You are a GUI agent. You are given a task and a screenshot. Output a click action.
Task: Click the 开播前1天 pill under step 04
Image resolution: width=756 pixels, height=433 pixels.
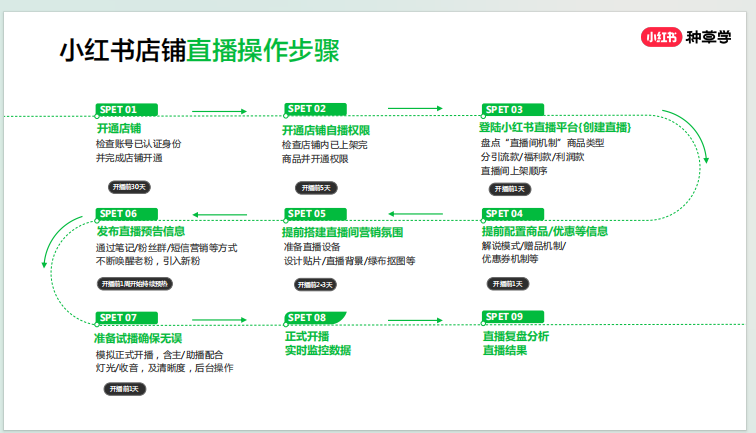508,284
